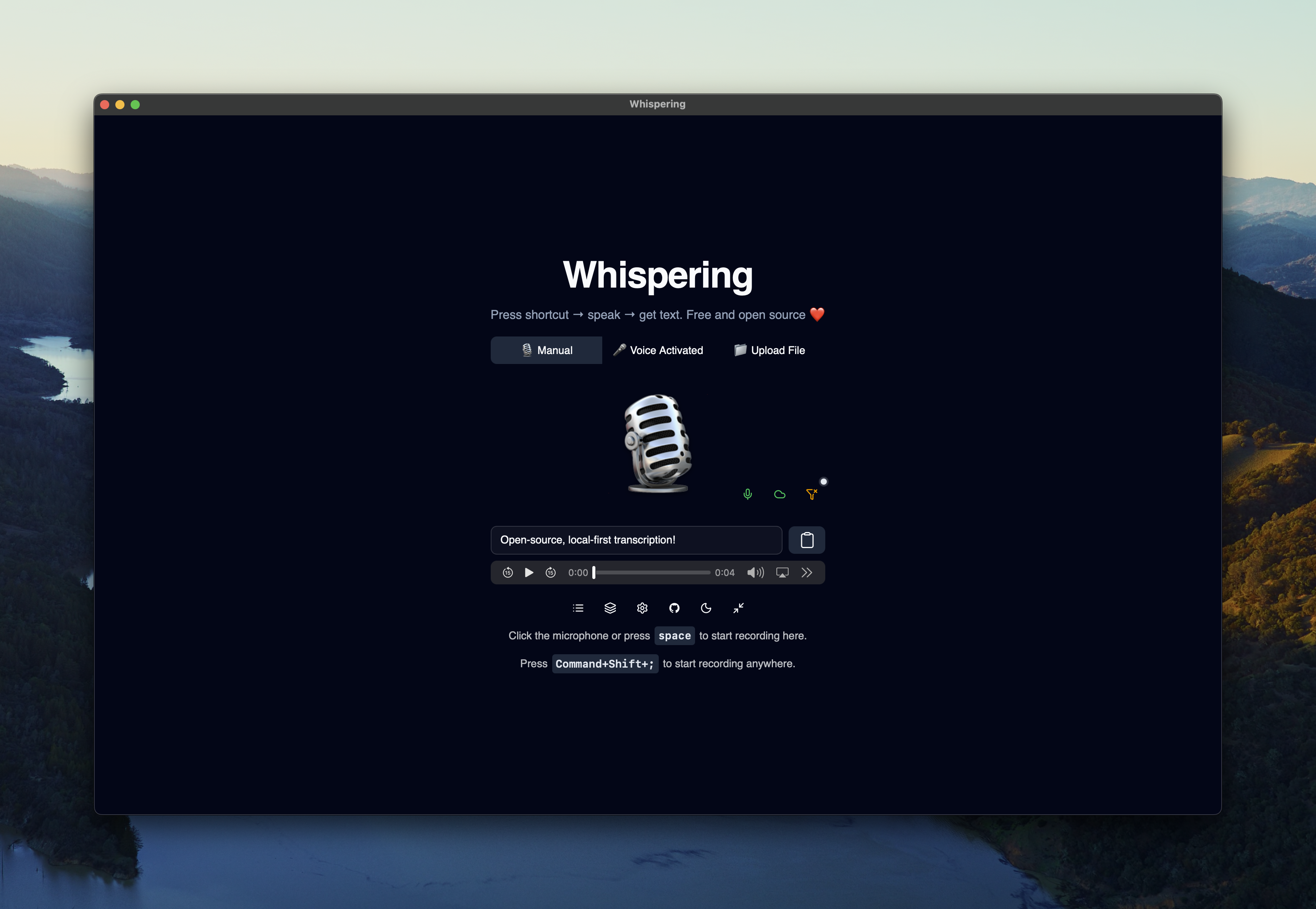Switch to the Upload File tab

[x=770, y=350]
